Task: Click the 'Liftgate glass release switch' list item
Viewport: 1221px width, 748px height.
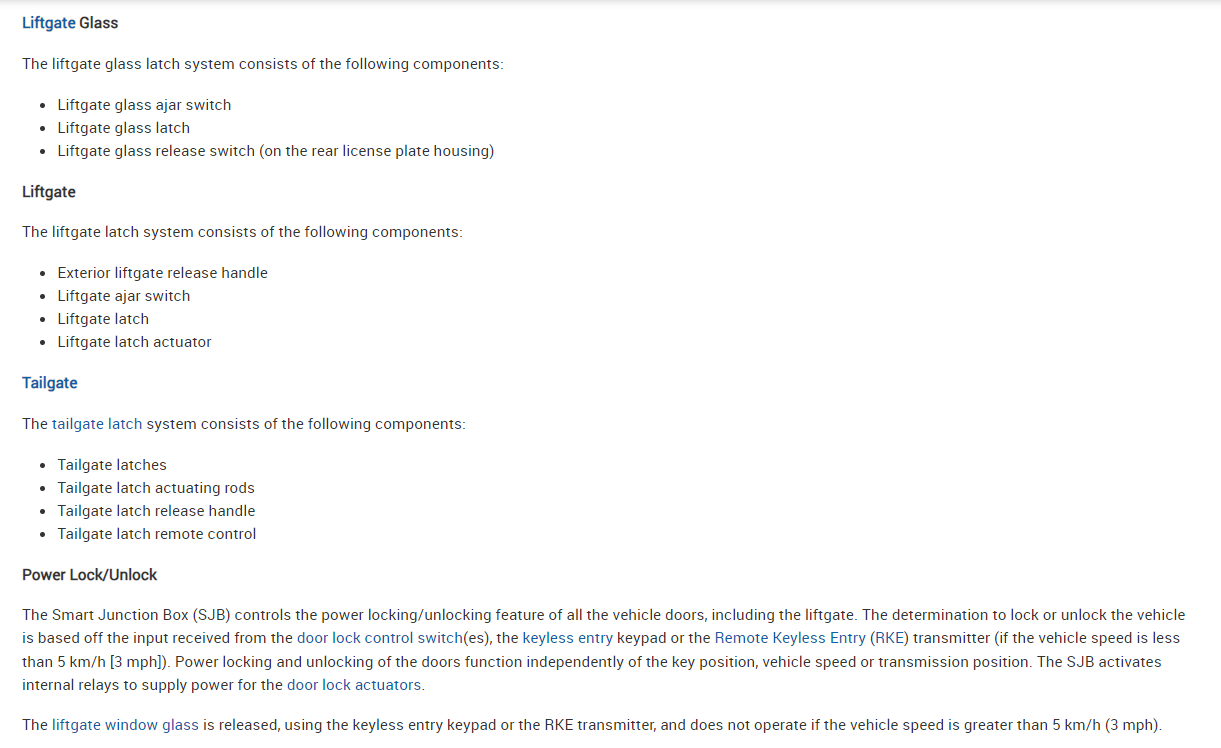Action: coord(275,151)
